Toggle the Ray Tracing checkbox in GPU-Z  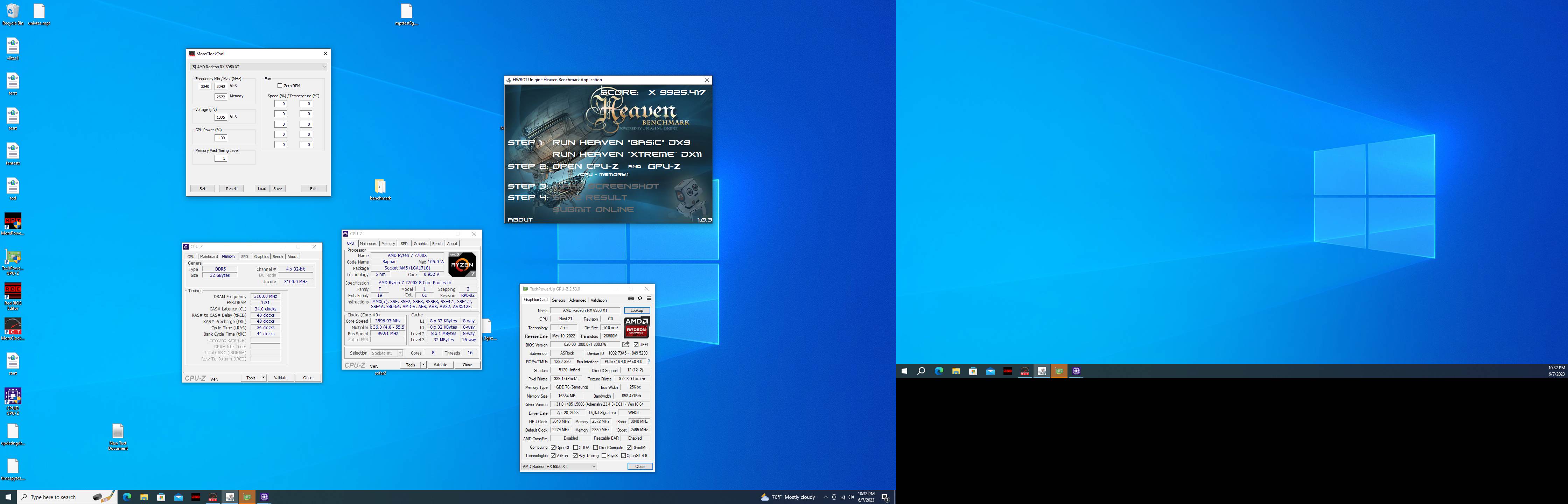[x=575, y=455]
